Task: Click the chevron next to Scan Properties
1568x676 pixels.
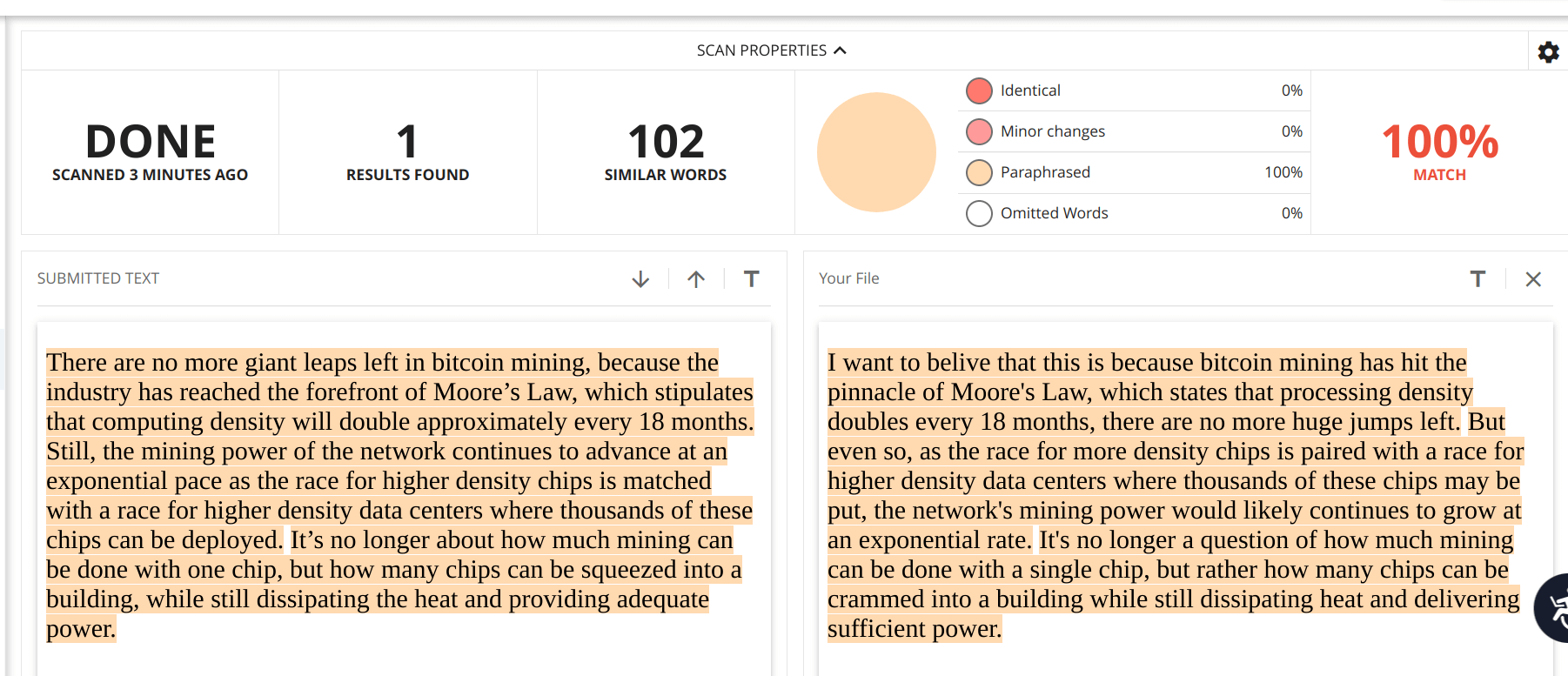Action: [840, 50]
